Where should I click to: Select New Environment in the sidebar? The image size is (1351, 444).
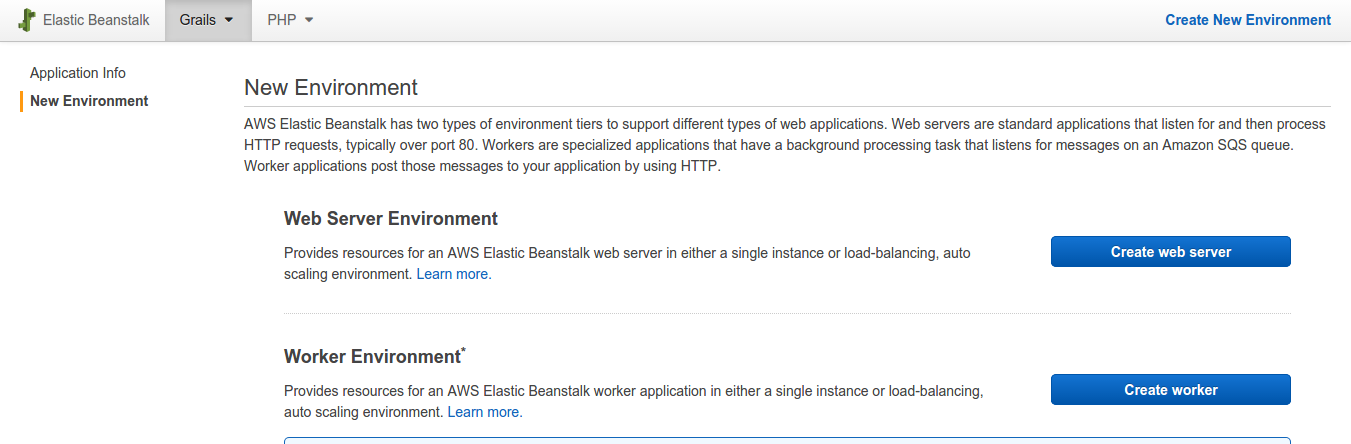(x=89, y=101)
